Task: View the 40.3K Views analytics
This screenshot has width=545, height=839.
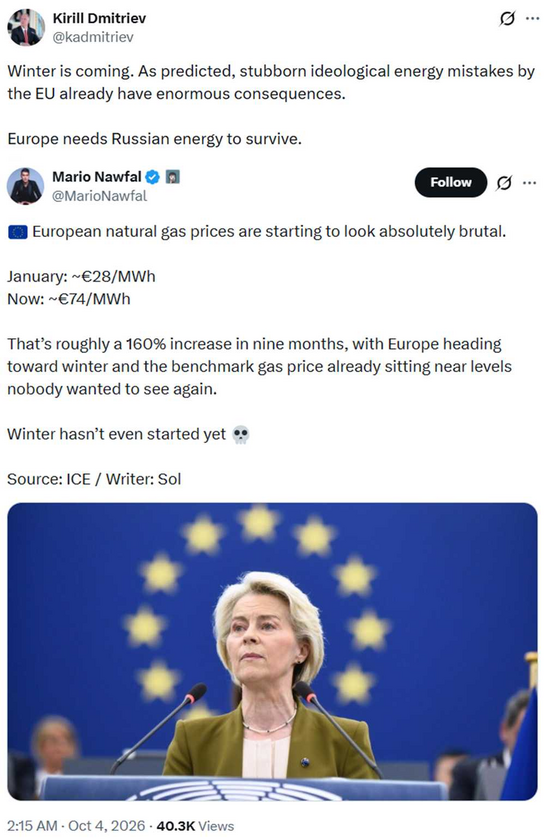Action: [195, 826]
